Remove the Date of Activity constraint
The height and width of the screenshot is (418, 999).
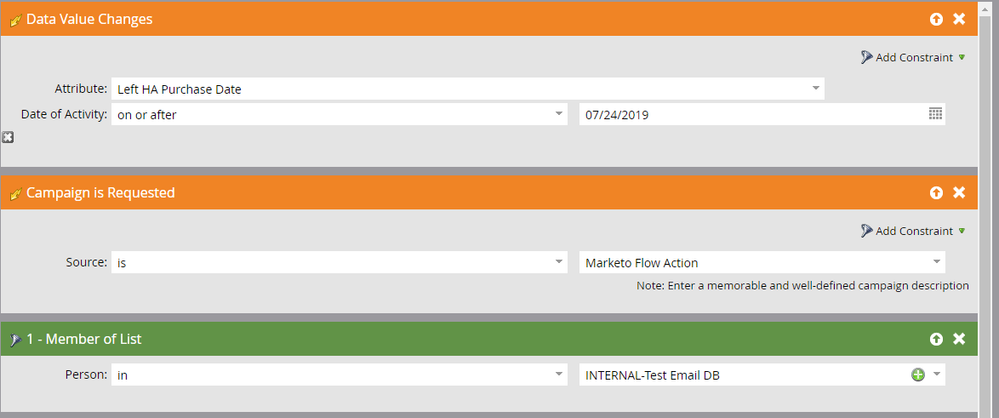point(8,137)
